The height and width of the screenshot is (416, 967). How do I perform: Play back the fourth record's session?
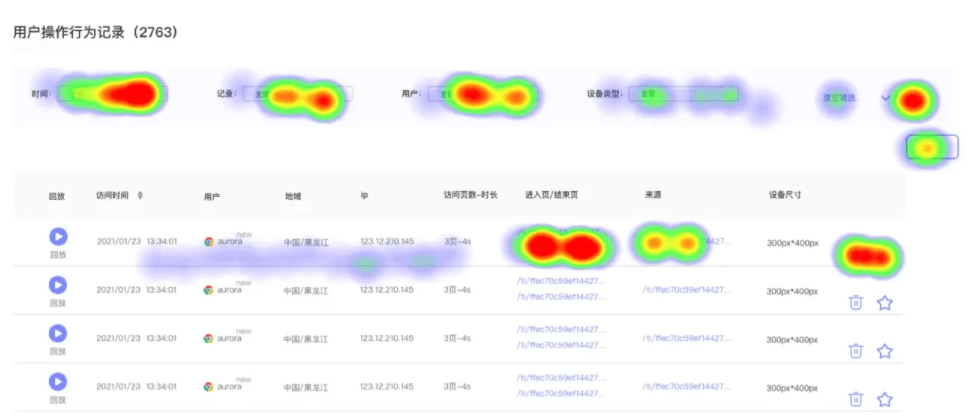(x=58, y=382)
